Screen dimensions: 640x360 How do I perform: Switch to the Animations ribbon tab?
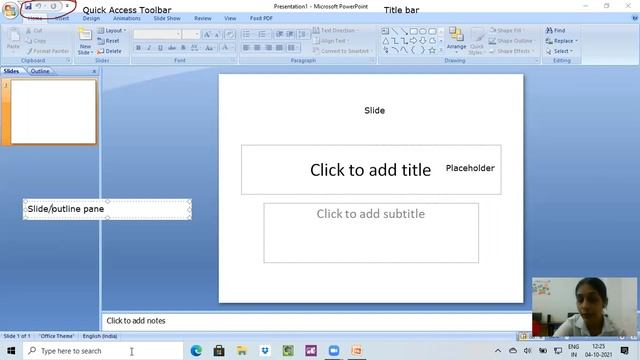pyautogui.click(x=127, y=18)
